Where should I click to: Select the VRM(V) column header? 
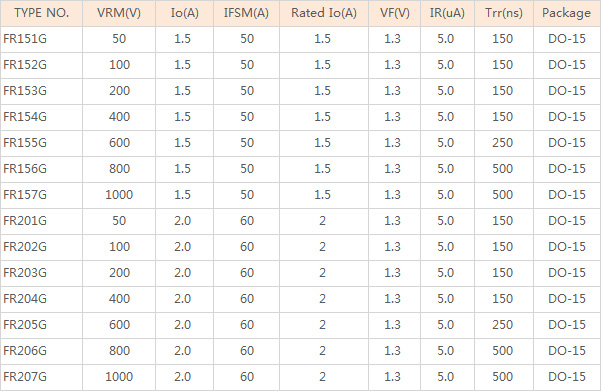coord(119,13)
